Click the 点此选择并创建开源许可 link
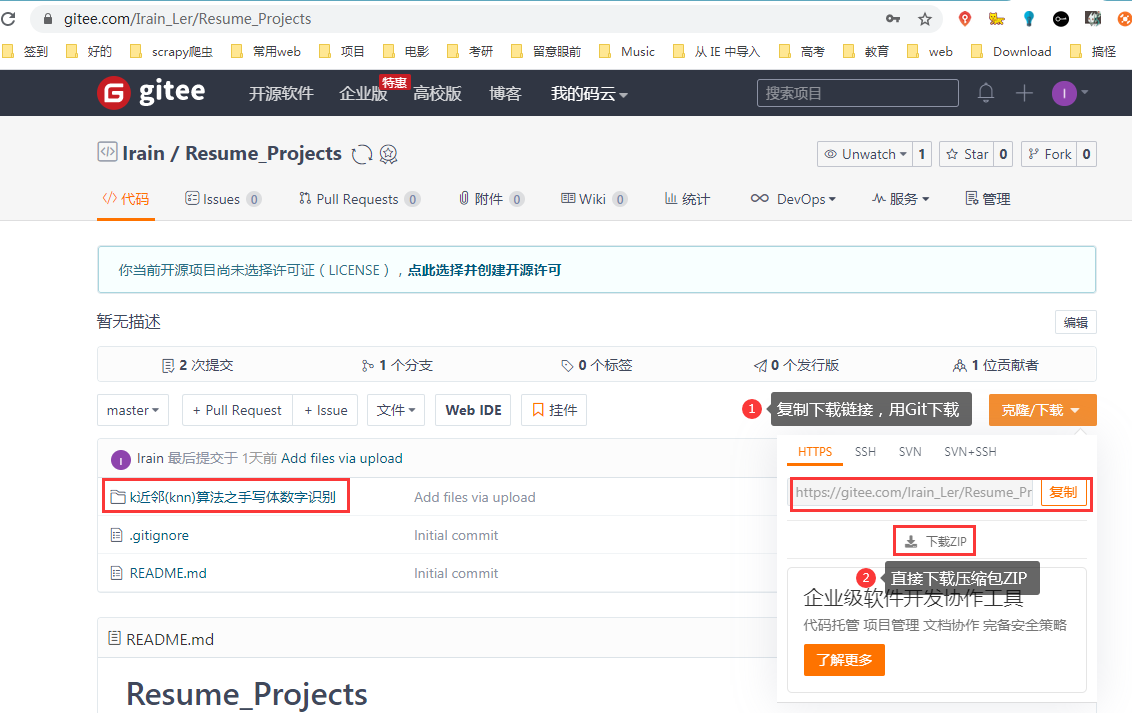Viewport: 1132px width, 713px height. pos(484,270)
